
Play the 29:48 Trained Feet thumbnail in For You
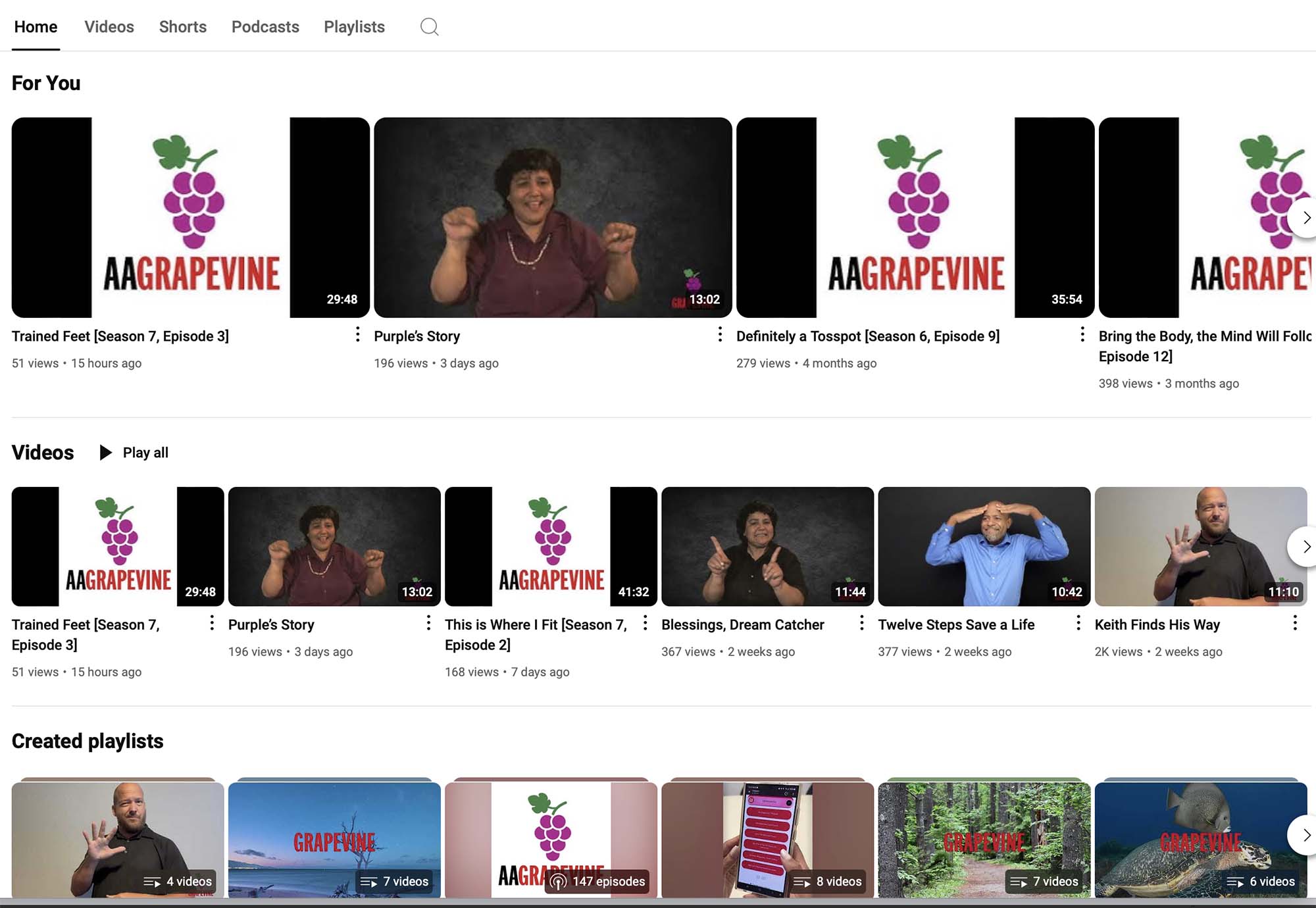tap(191, 218)
